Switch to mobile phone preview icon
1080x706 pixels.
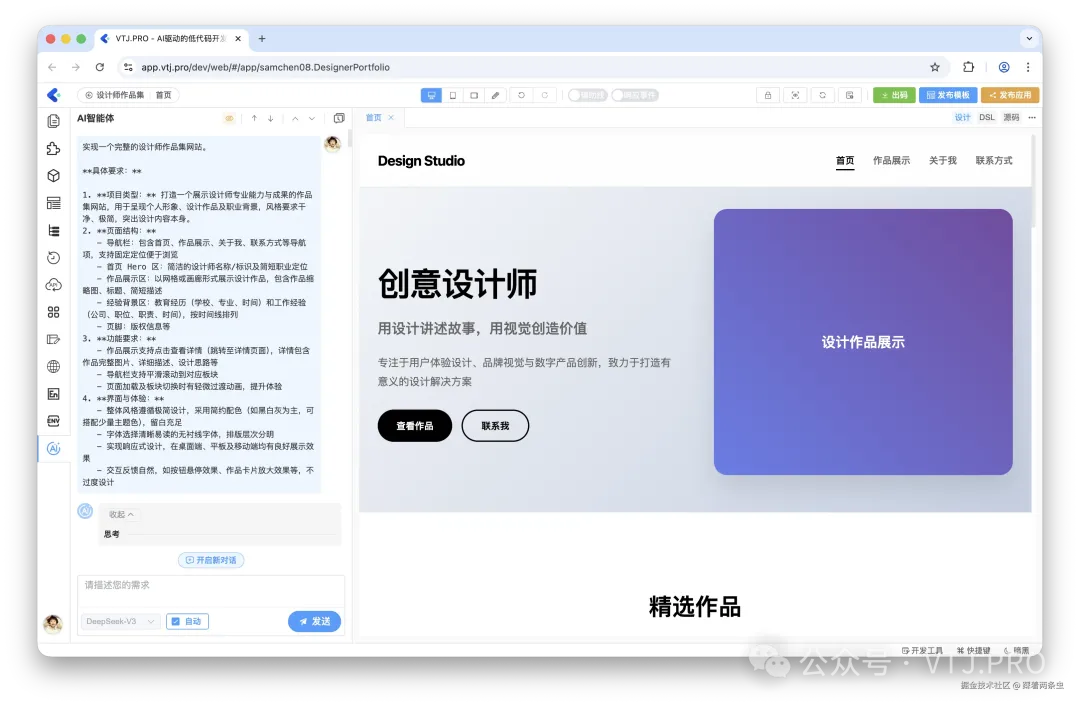453,94
